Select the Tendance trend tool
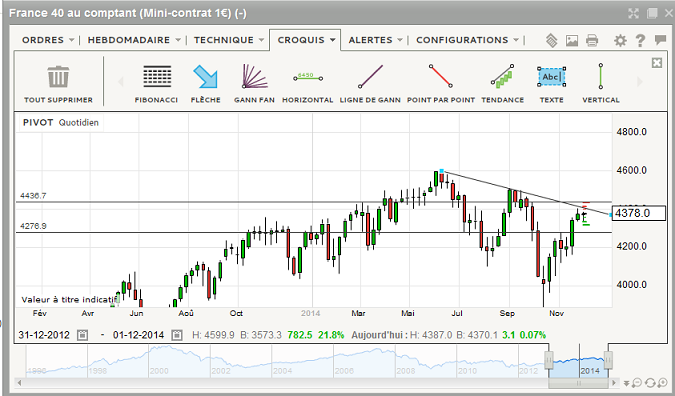Image resolution: width=675 pixels, height=396 pixels. click(502, 76)
